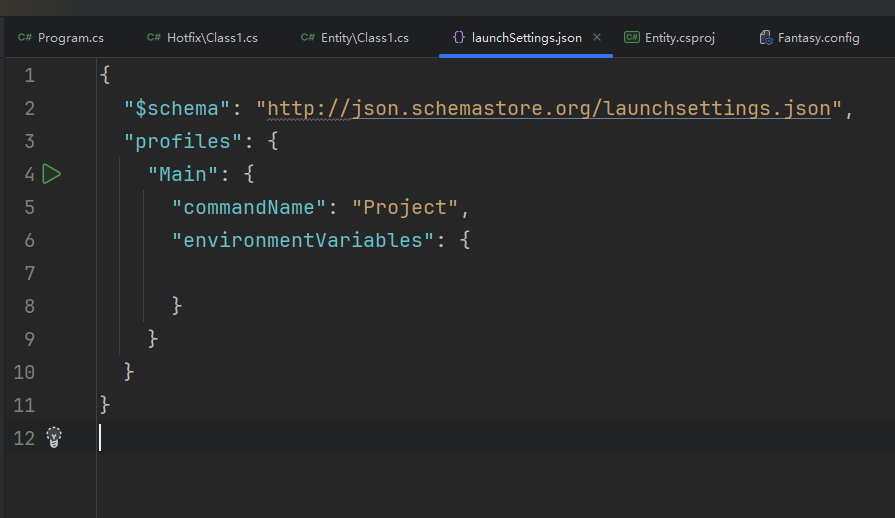Click the file icon on Fantasy.config tab

(766, 38)
